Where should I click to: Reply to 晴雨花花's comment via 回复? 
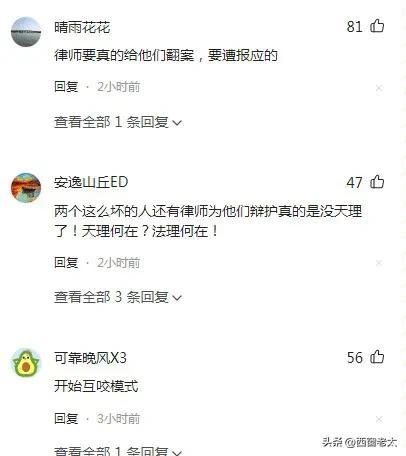66,87
